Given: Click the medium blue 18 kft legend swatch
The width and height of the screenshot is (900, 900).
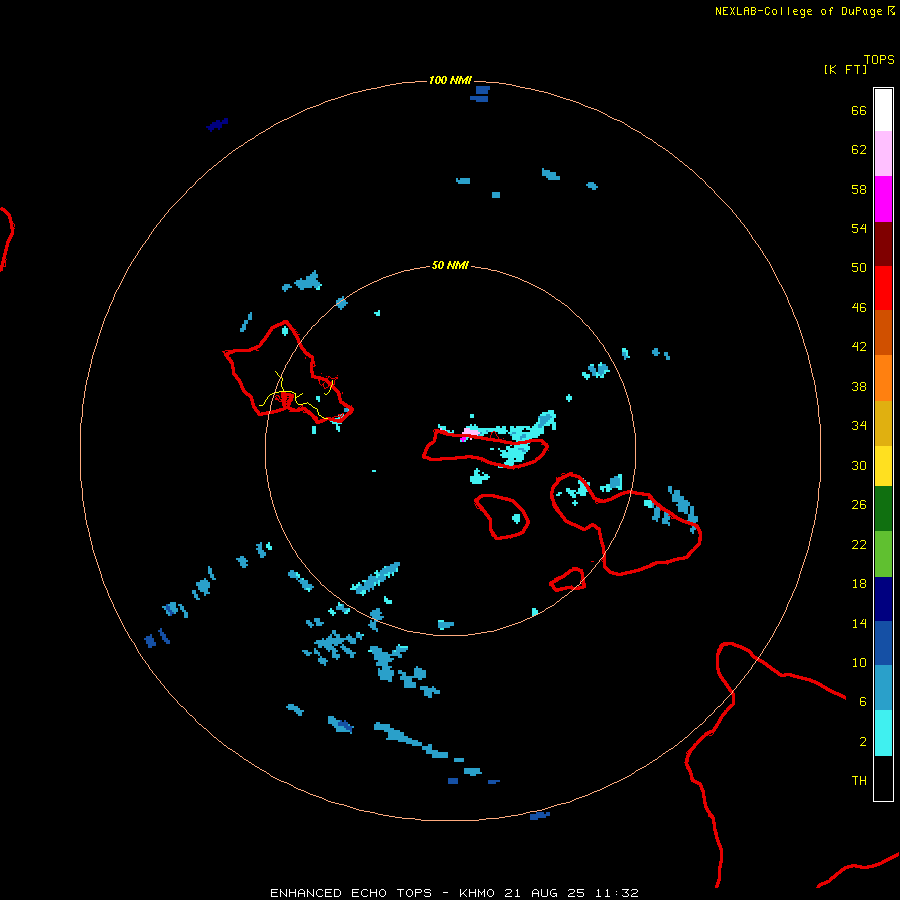Looking at the screenshot, I should (x=883, y=643).
